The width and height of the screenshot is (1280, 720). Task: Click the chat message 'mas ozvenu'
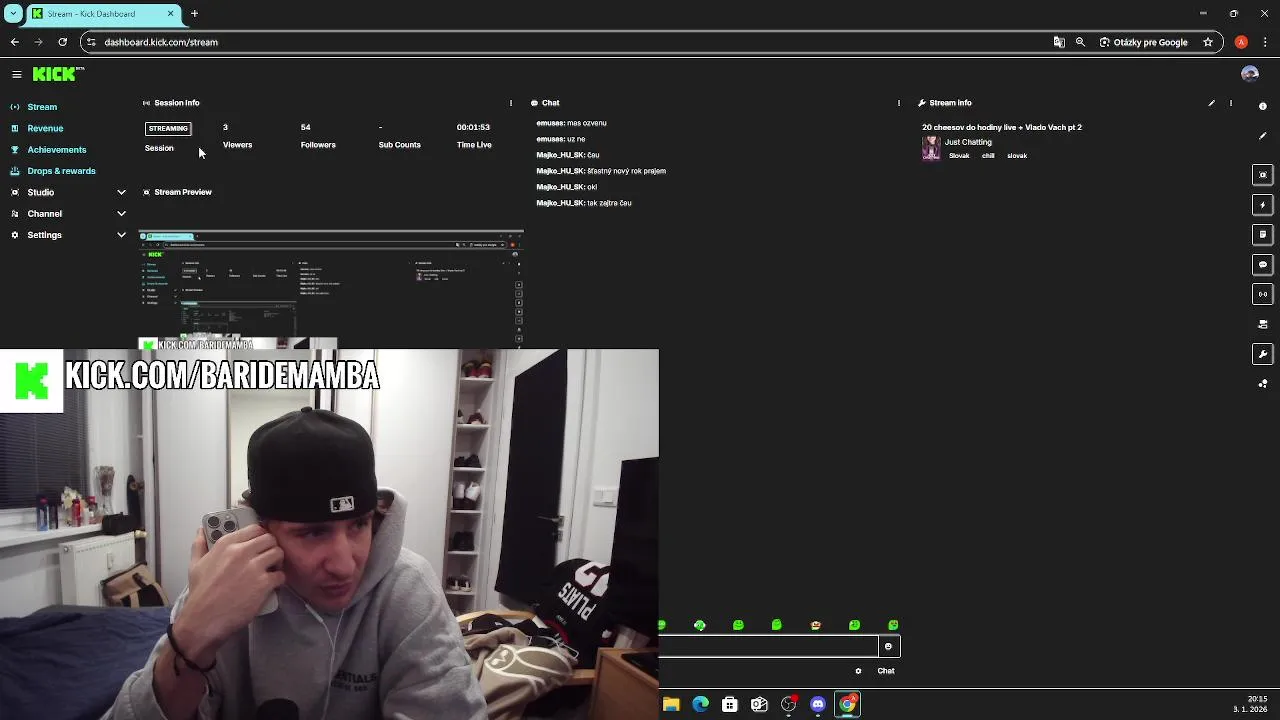[587, 123]
